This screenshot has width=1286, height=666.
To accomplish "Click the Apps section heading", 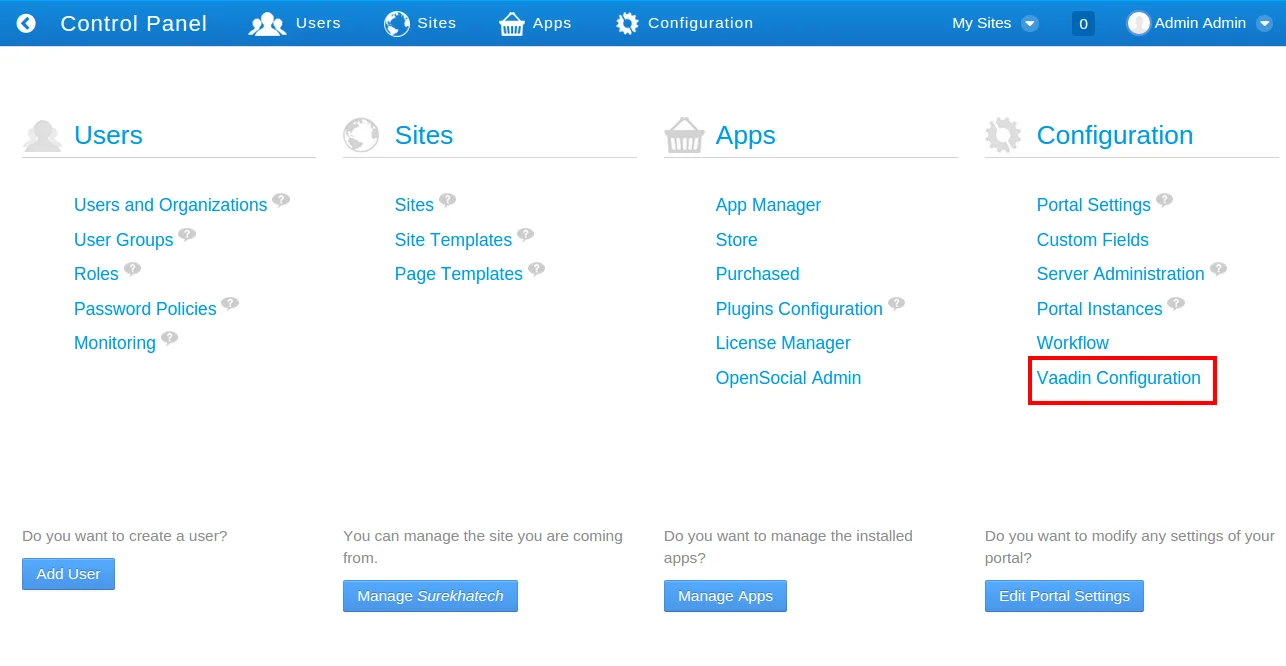I will [x=745, y=135].
